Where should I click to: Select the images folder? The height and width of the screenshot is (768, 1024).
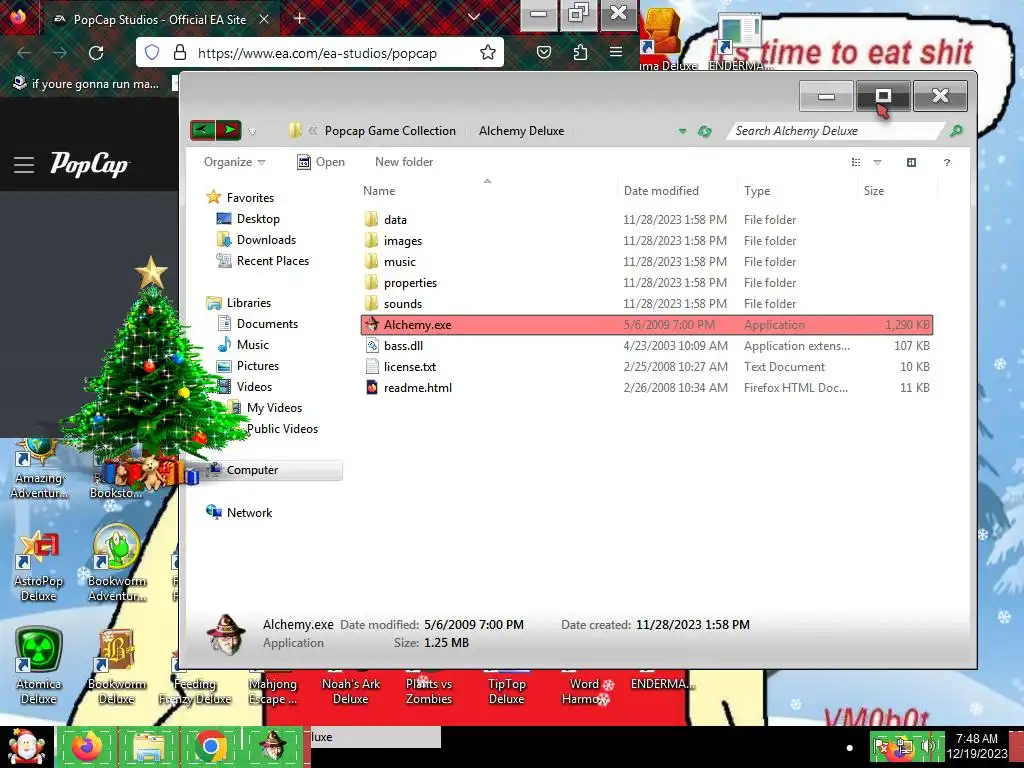point(647,240)
